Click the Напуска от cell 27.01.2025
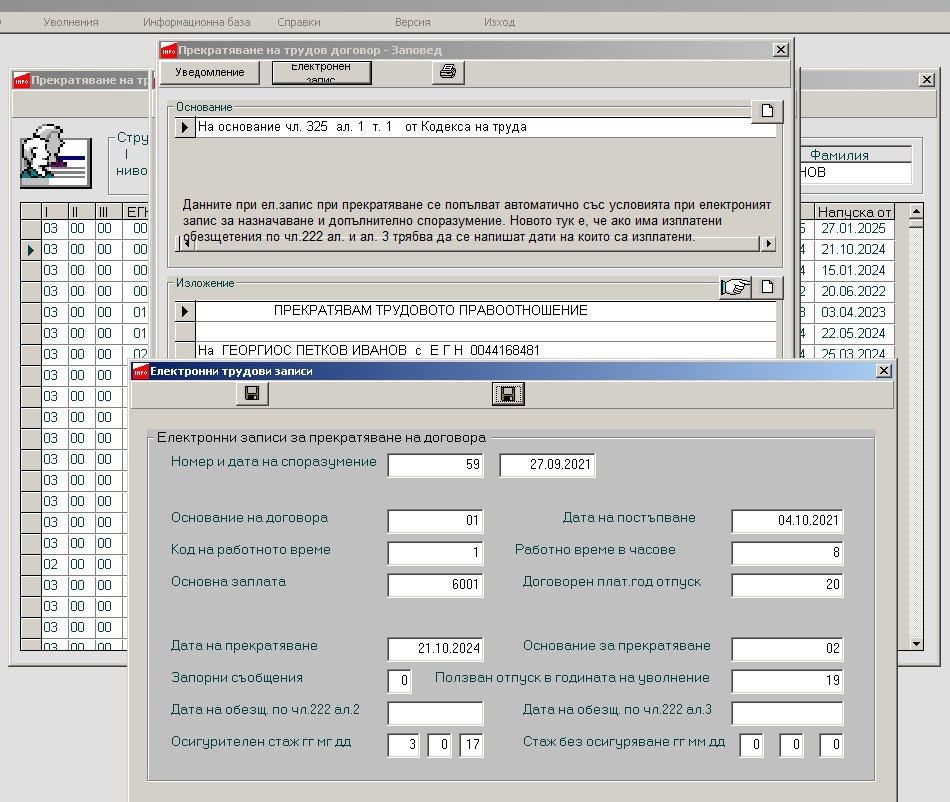Viewport: 950px width, 802px height. [853, 228]
